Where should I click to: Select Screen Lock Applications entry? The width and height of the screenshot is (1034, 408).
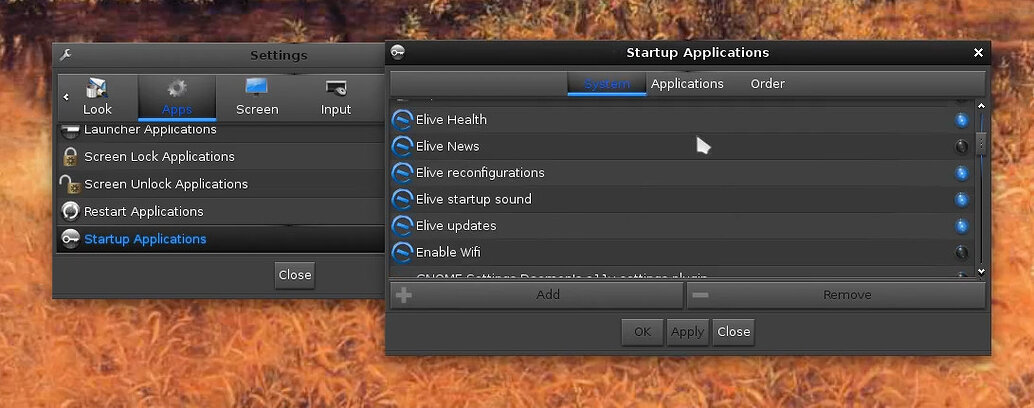(x=220, y=157)
